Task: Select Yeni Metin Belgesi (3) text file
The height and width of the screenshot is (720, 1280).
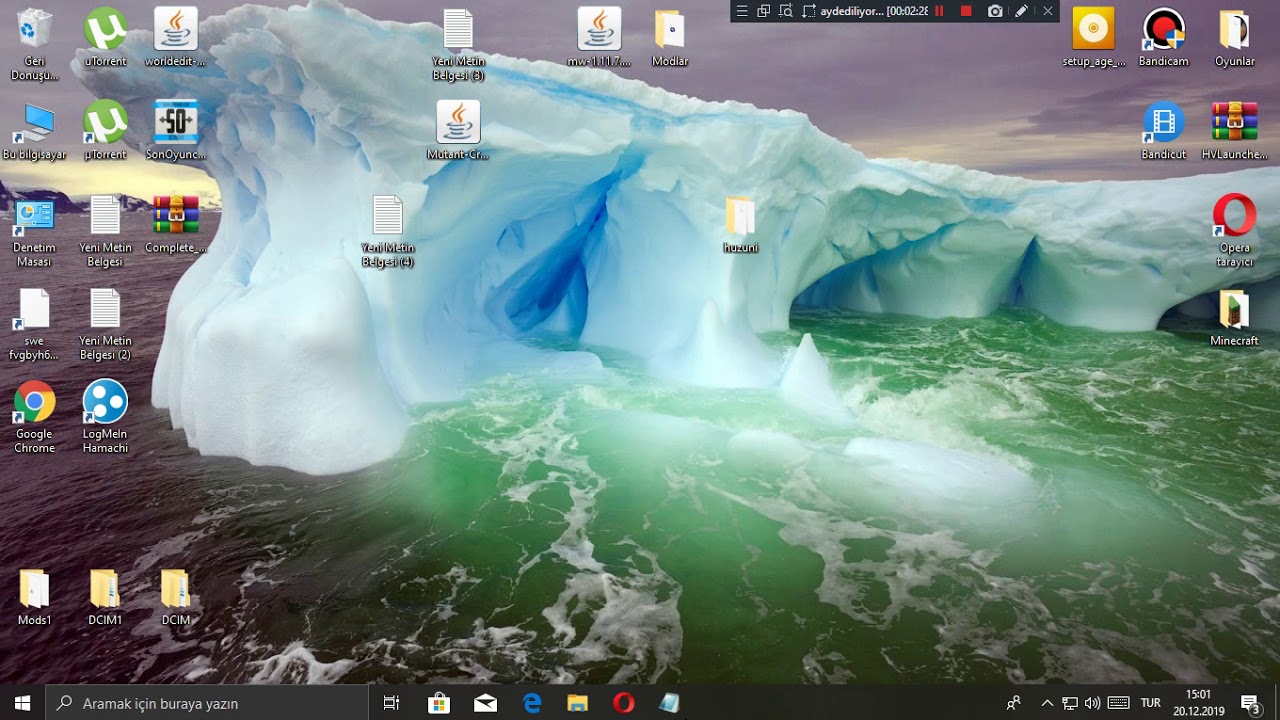Action: click(458, 30)
